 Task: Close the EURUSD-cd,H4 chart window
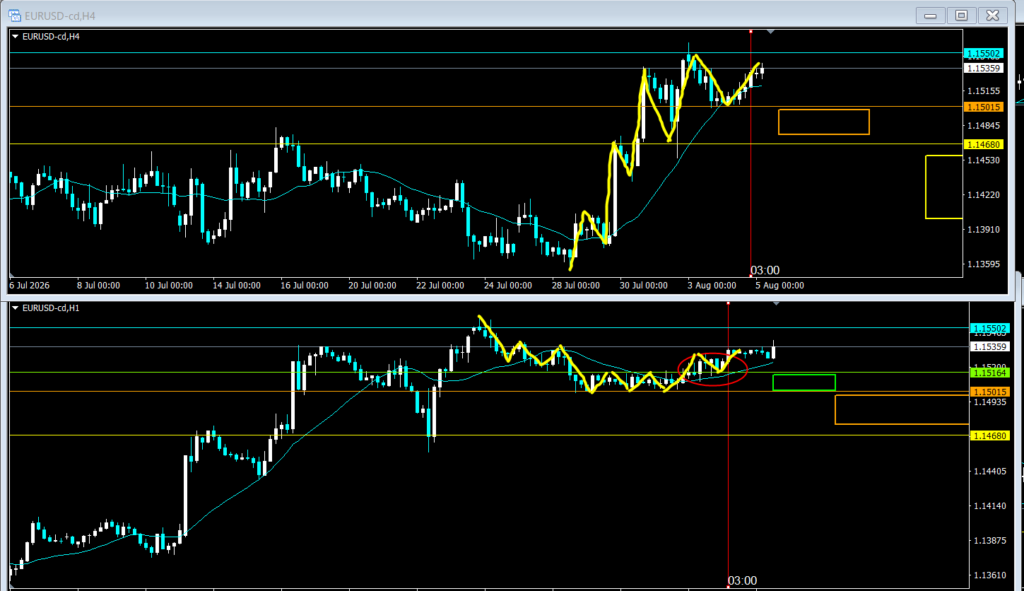coord(993,15)
